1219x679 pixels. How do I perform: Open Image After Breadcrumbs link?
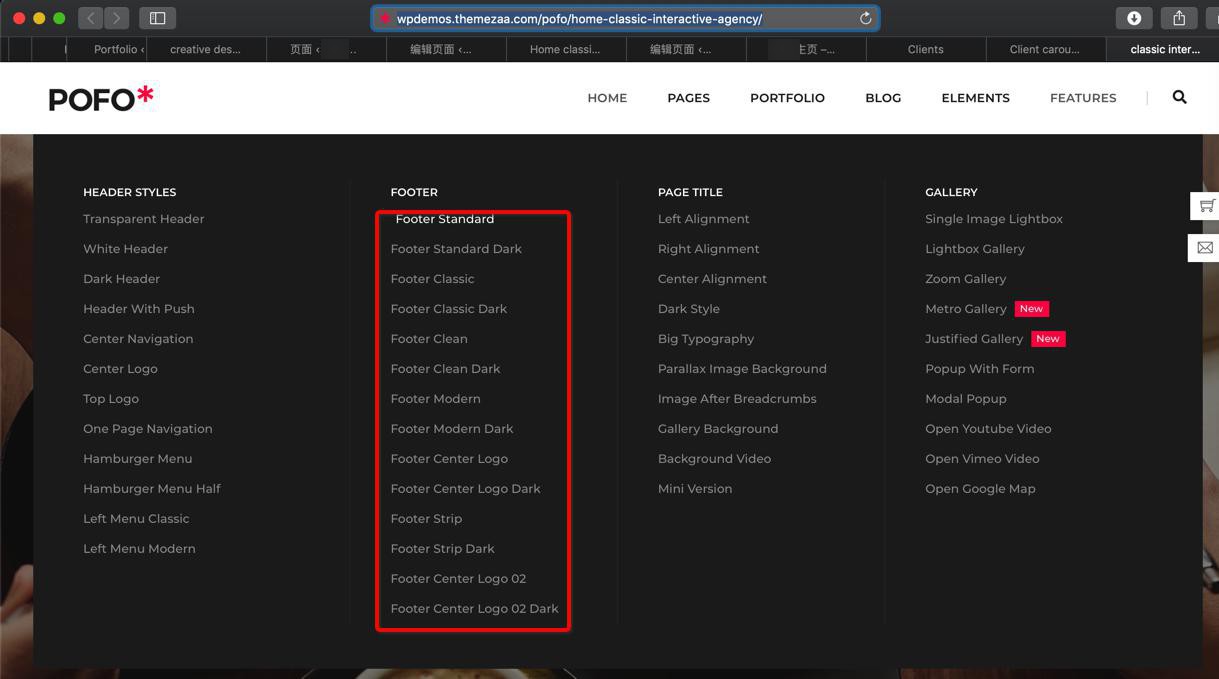pyautogui.click(x=737, y=399)
